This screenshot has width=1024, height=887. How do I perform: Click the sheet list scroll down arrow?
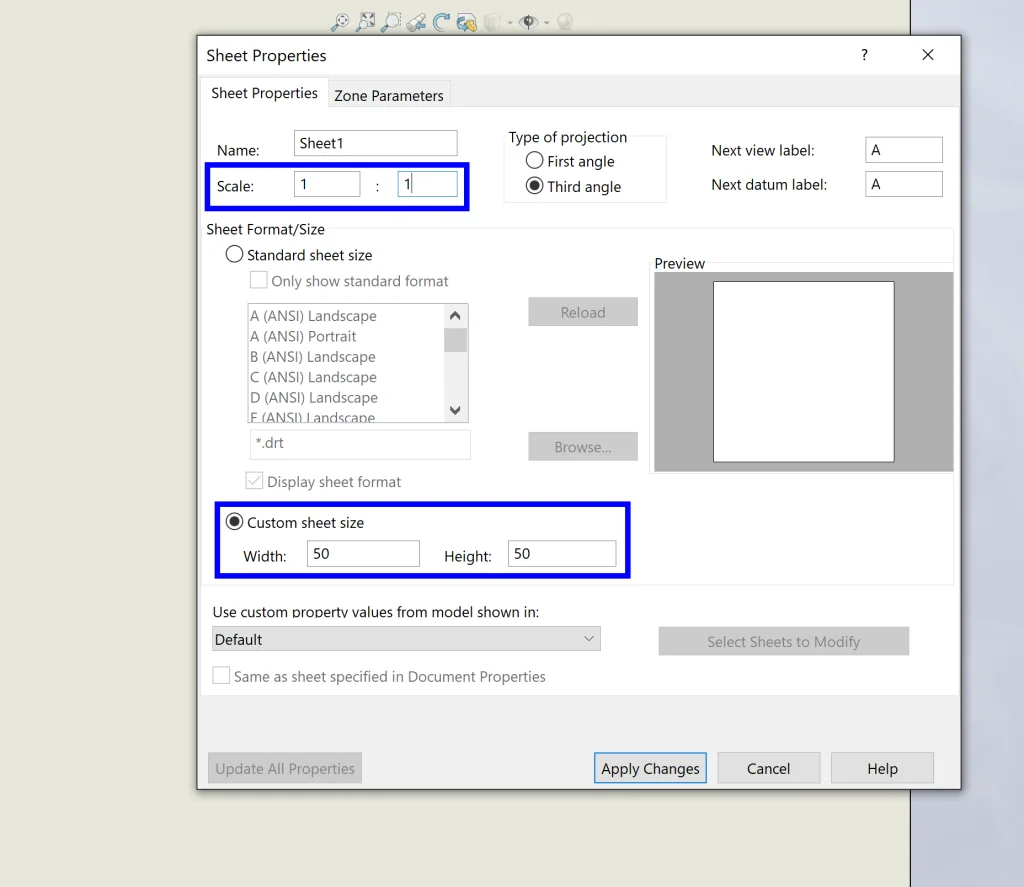[x=455, y=410]
